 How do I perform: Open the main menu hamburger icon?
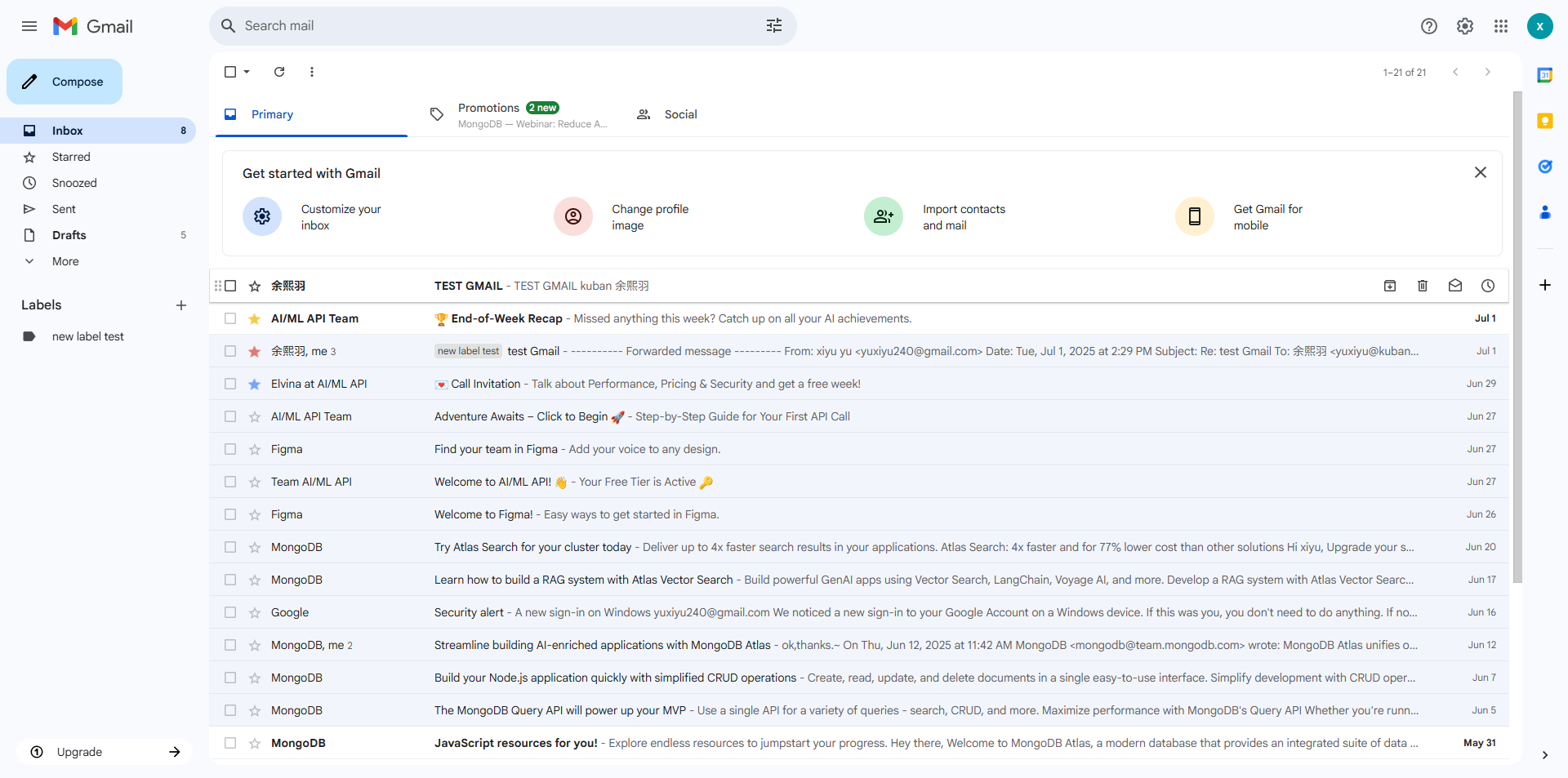tap(29, 26)
